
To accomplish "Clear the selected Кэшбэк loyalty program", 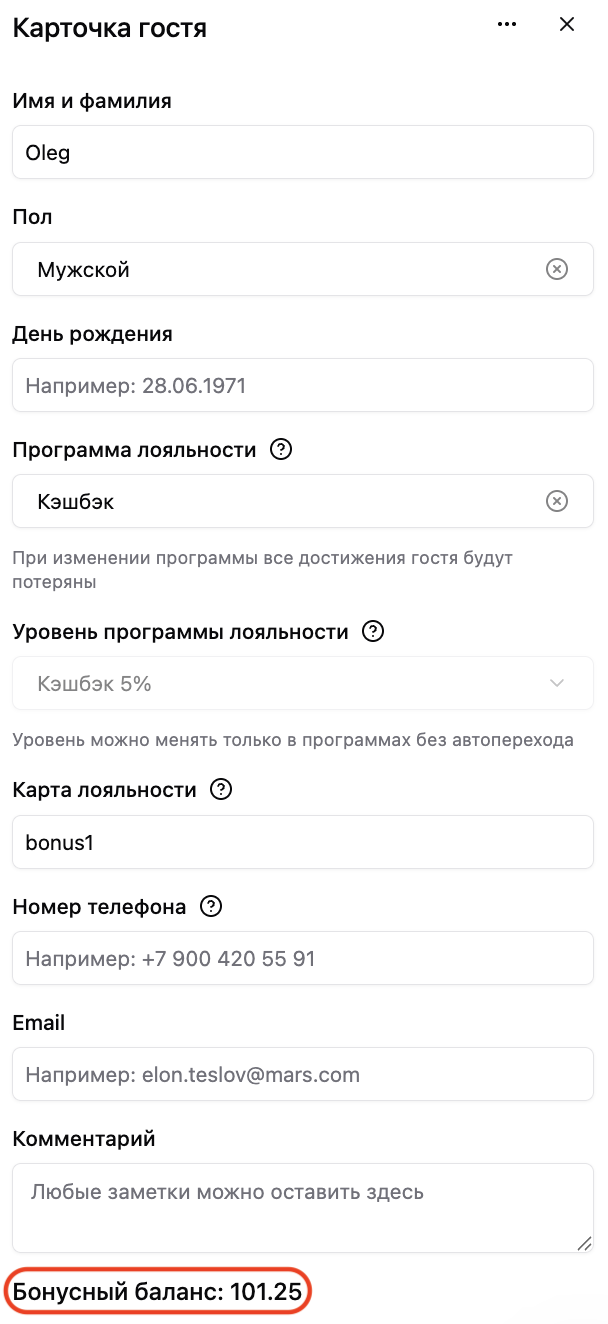I will tap(557, 501).
